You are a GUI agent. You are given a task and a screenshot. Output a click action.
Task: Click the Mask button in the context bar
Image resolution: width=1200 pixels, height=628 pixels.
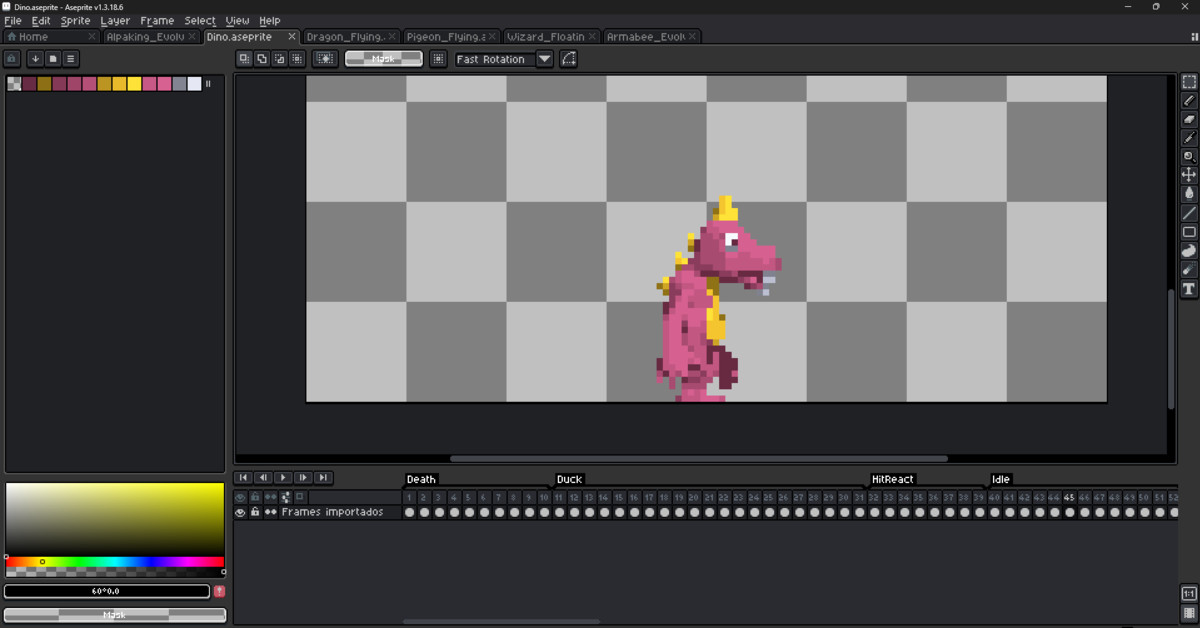[x=383, y=59]
